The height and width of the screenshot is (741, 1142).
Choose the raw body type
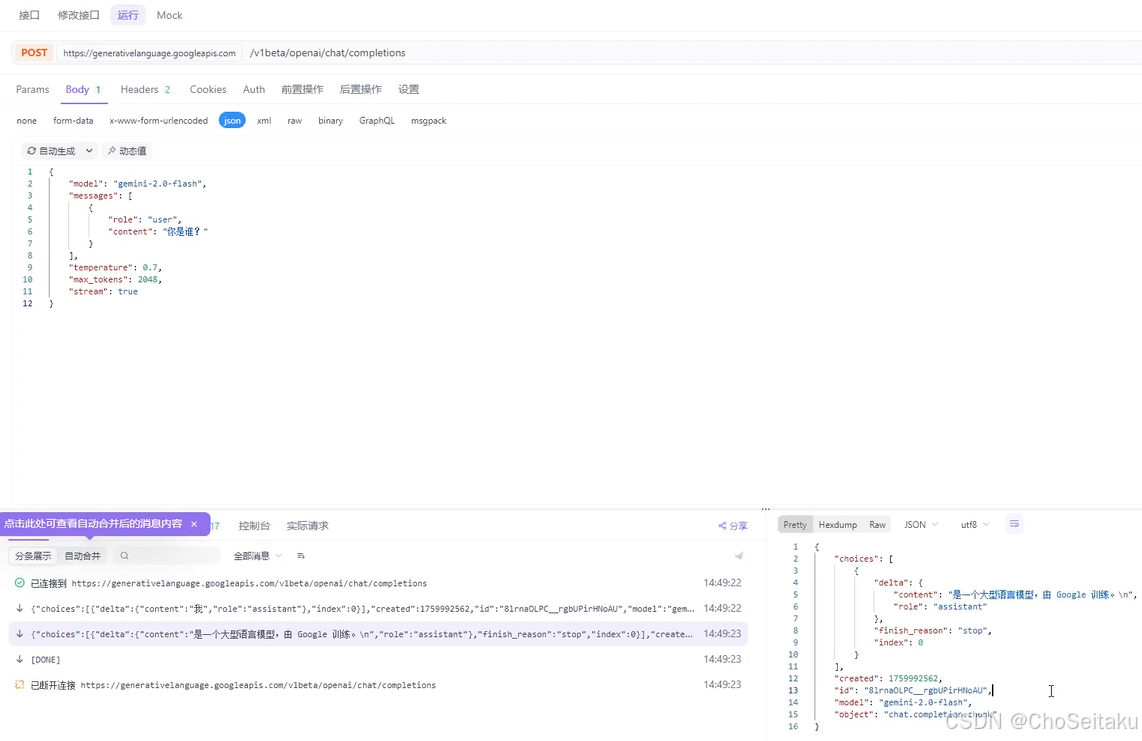tap(294, 121)
